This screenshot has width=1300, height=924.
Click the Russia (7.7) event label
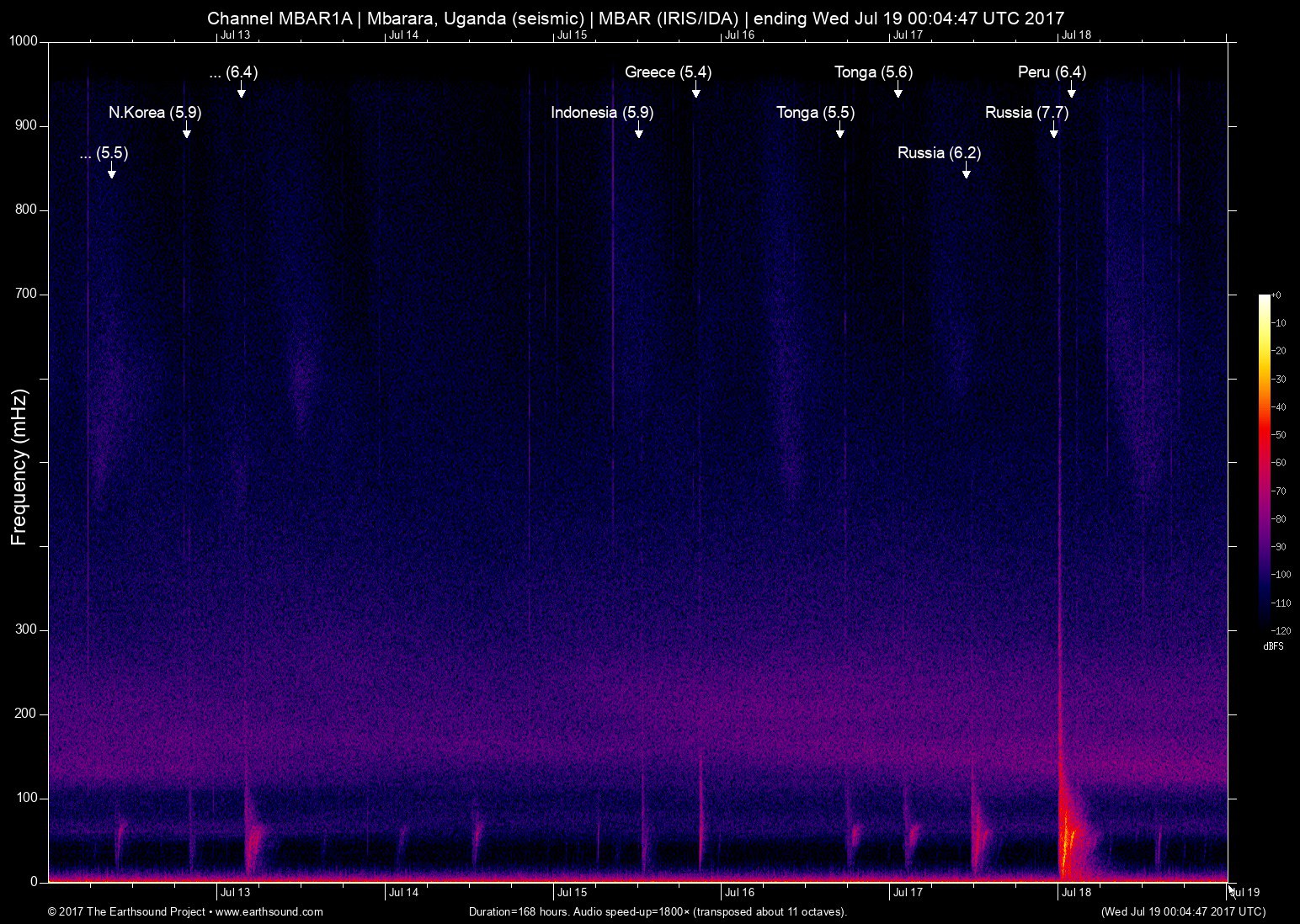pyautogui.click(x=1026, y=112)
